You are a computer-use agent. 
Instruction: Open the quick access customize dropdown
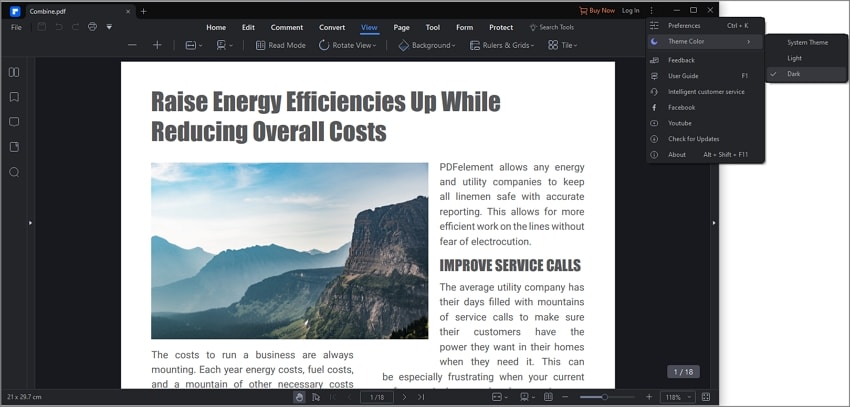pyautogui.click(x=109, y=27)
